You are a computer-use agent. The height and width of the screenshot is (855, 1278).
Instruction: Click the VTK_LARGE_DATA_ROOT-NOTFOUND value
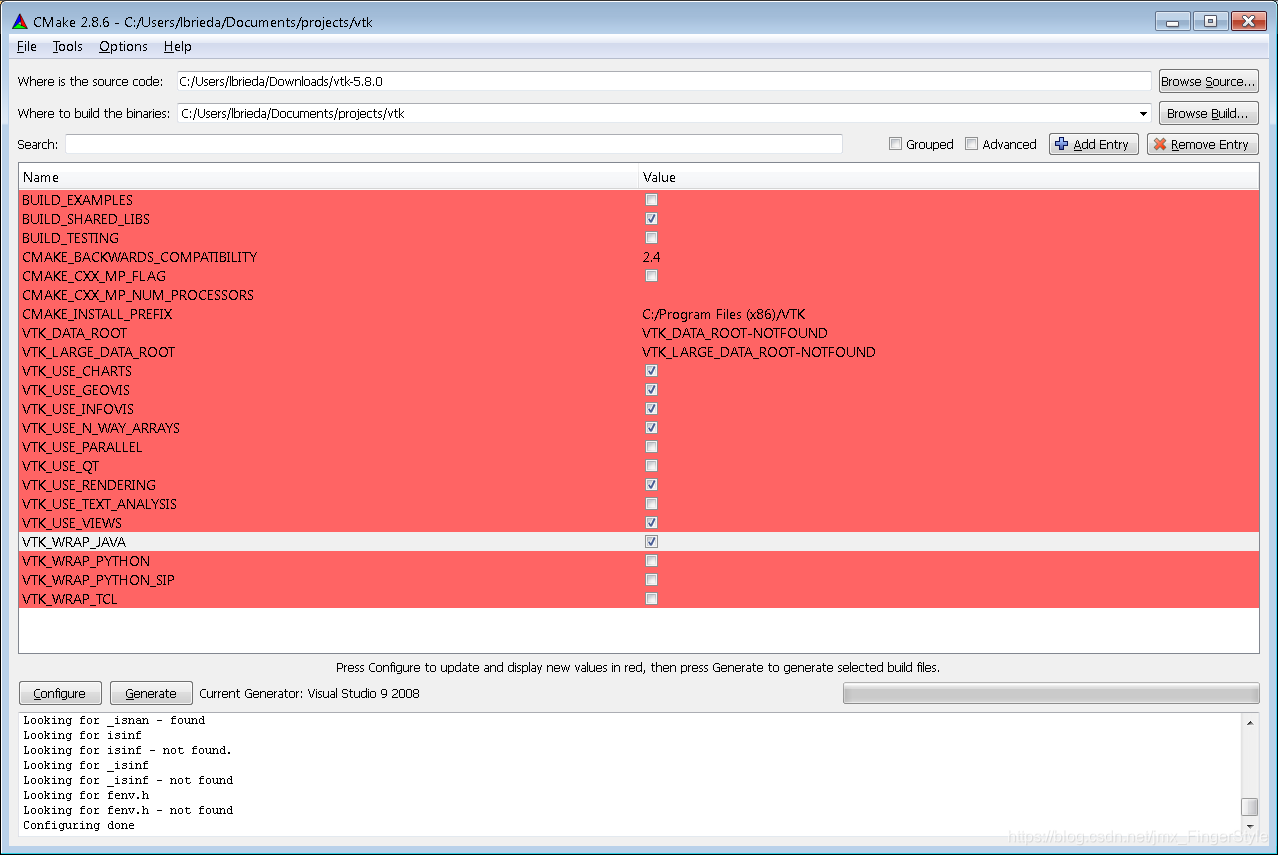point(759,352)
